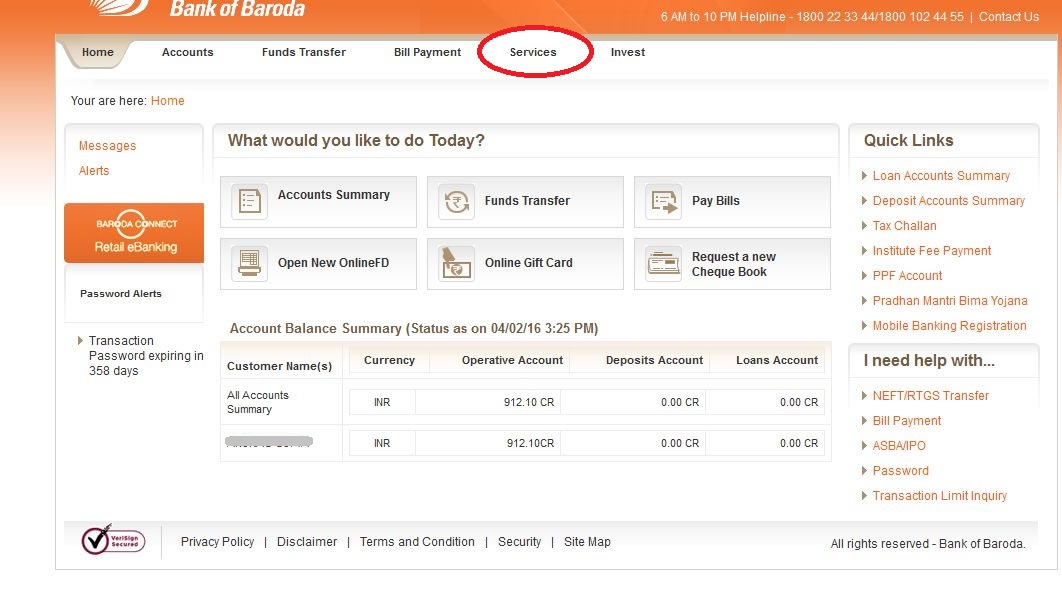1062x604 pixels.
Task: Click the Accounts Summary document icon
Action: 250,202
